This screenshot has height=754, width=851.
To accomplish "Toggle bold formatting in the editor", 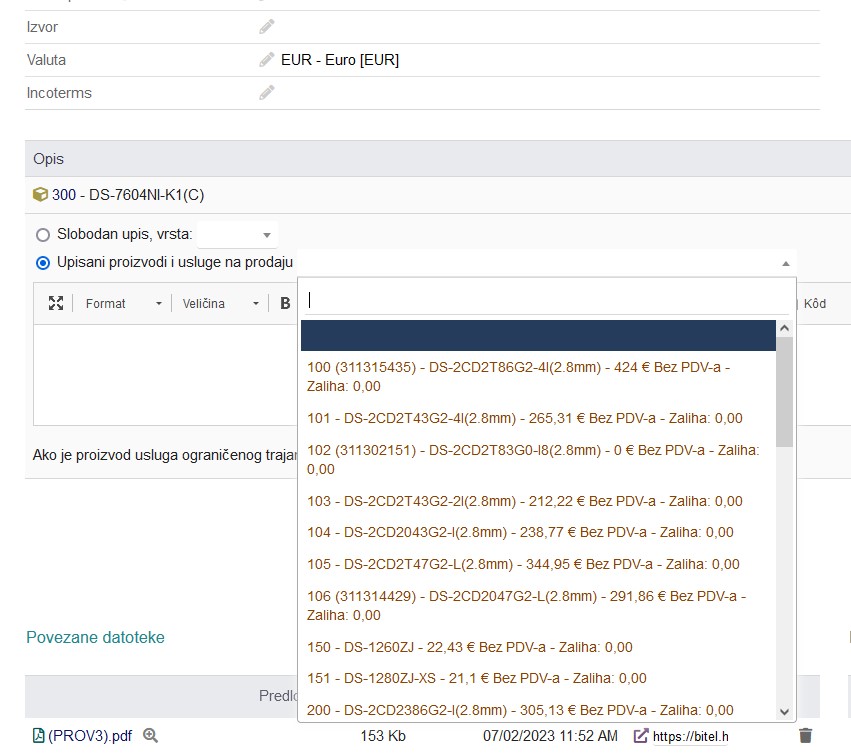I will 285,303.
